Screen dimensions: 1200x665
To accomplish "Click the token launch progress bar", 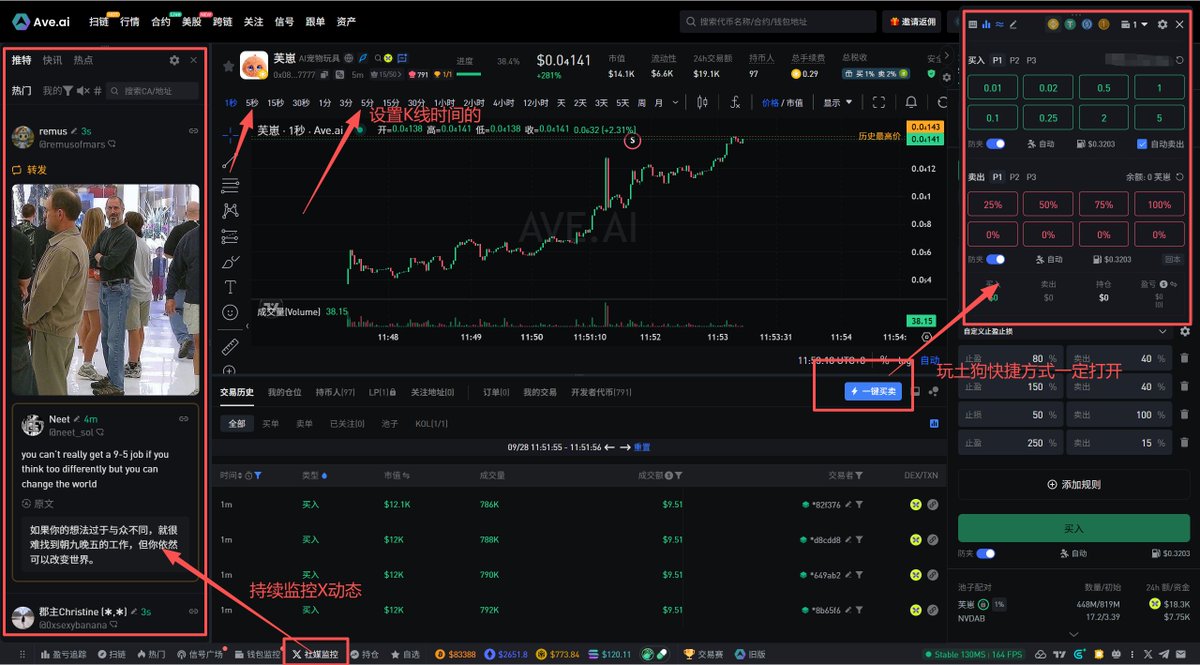I will [x=467, y=73].
